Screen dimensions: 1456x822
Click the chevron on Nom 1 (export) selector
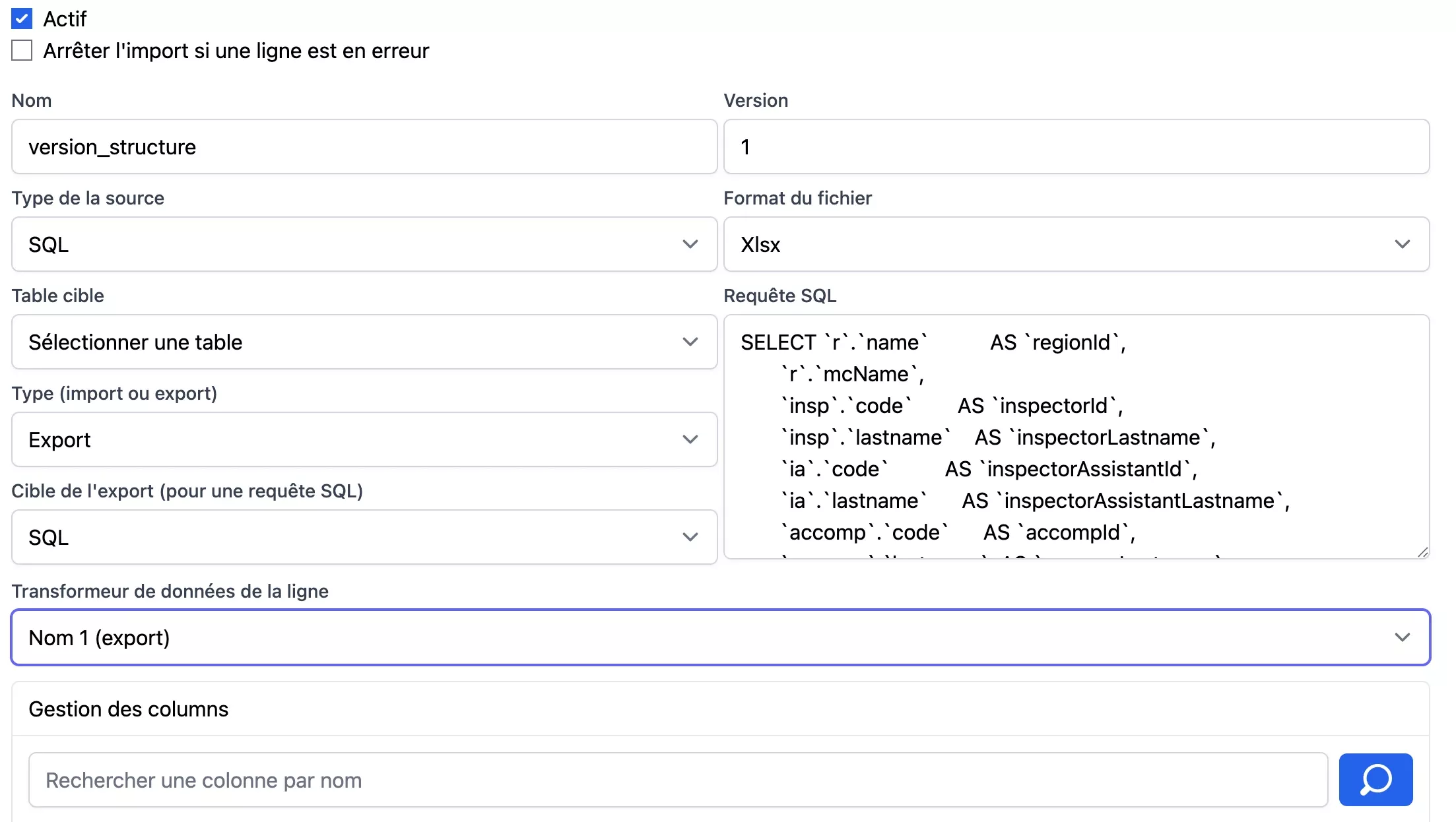(1402, 637)
